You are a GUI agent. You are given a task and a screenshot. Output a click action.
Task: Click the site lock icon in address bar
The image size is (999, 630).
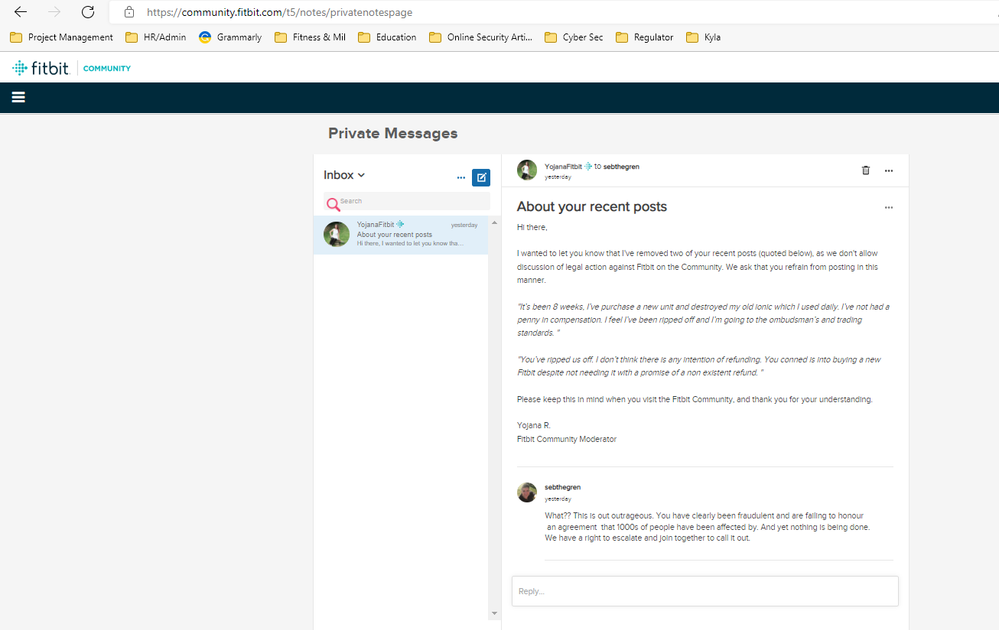[x=129, y=12]
